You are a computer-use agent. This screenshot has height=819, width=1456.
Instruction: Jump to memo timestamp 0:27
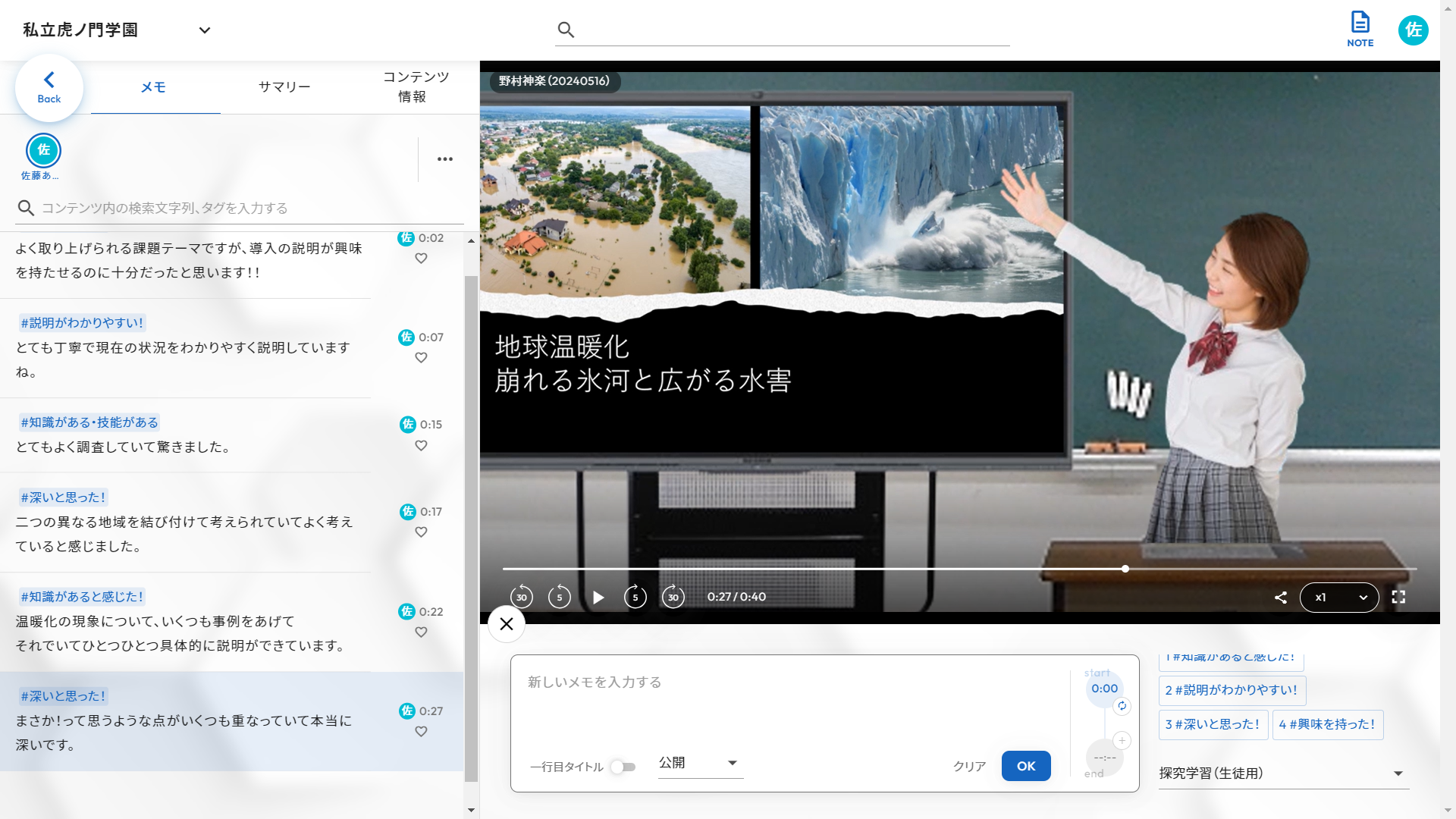point(431,711)
